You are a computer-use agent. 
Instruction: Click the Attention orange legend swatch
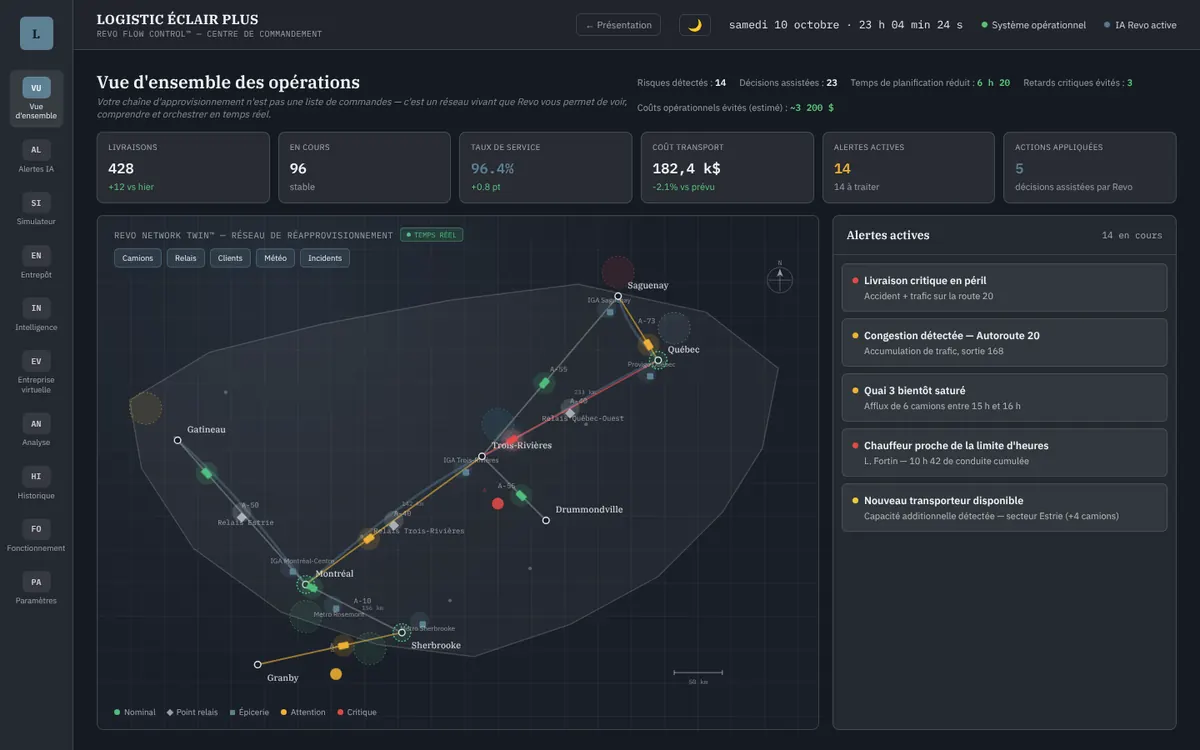(283, 712)
